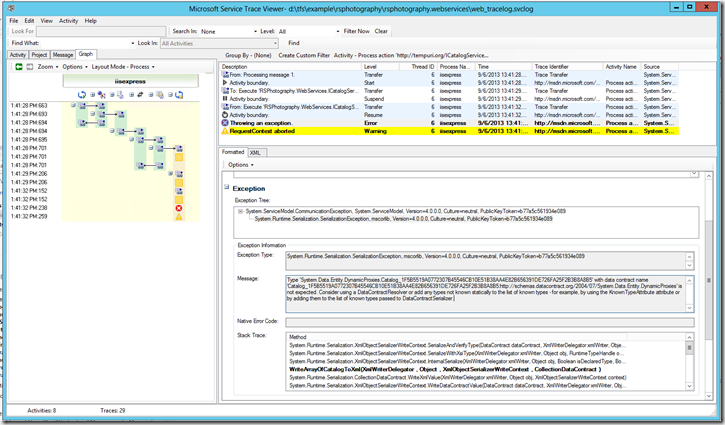725x425 pixels.
Task: Open Layout Mode - Process dropdown
Action: pyautogui.click(x=123, y=66)
